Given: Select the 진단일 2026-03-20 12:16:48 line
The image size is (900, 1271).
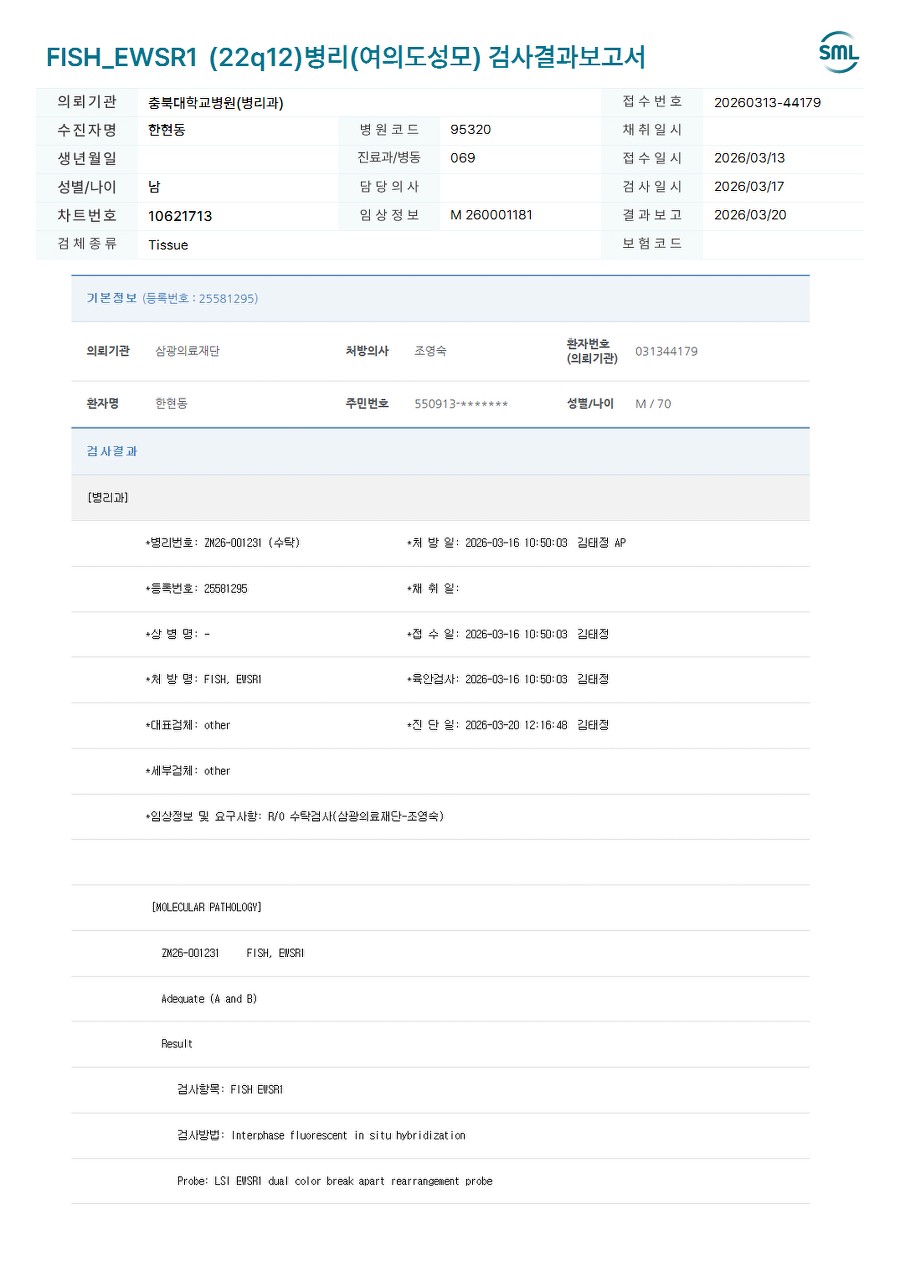Looking at the screenshot, I should coord(507,725).
